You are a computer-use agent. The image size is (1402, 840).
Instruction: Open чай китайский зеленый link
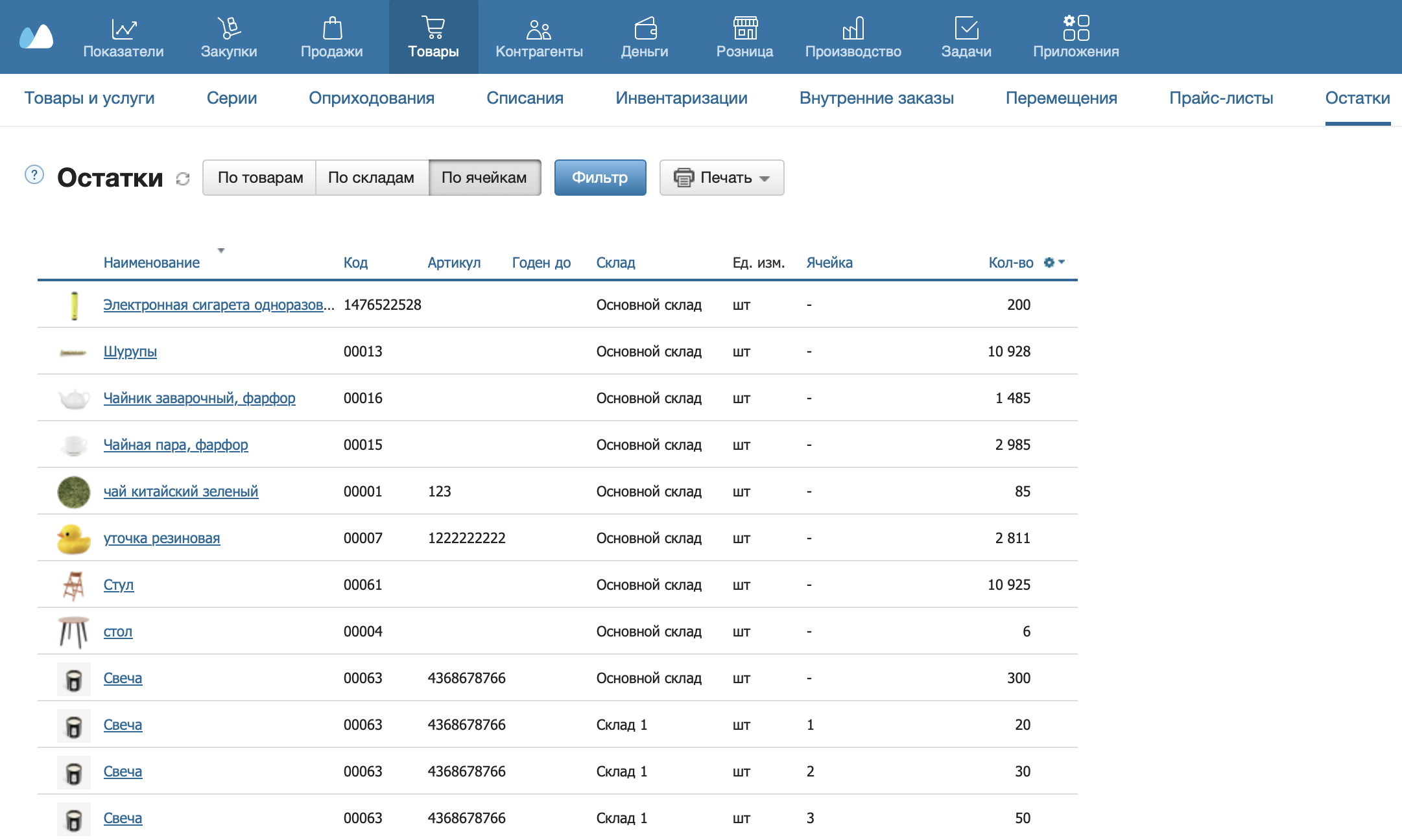click(x=181, y=491)
